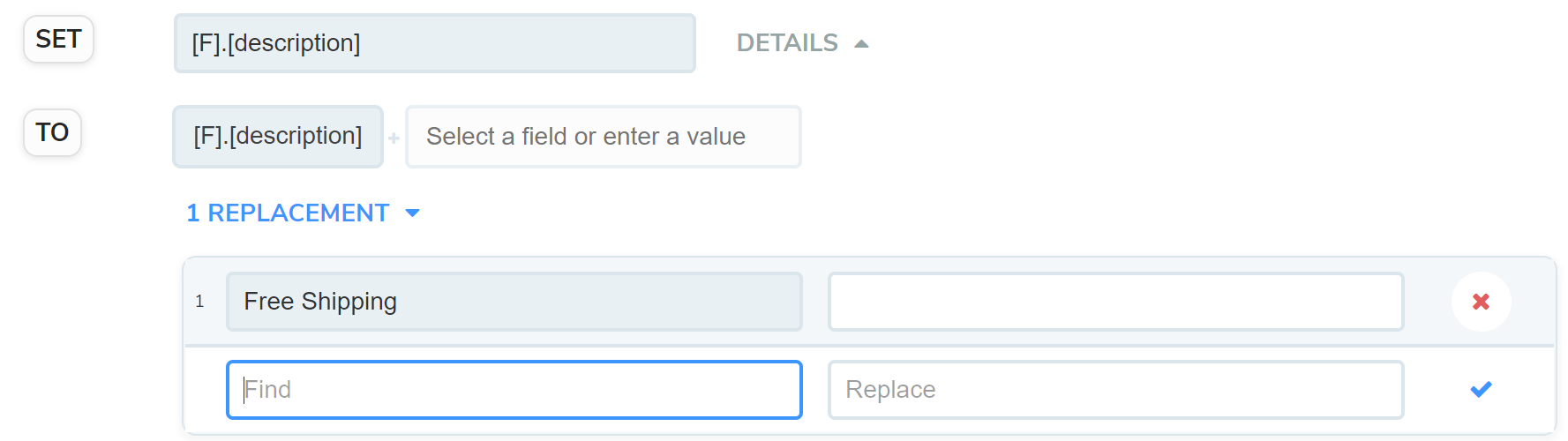Click the REPLACEMENT word in blue

pyautogui.click(x=298, y=213)
